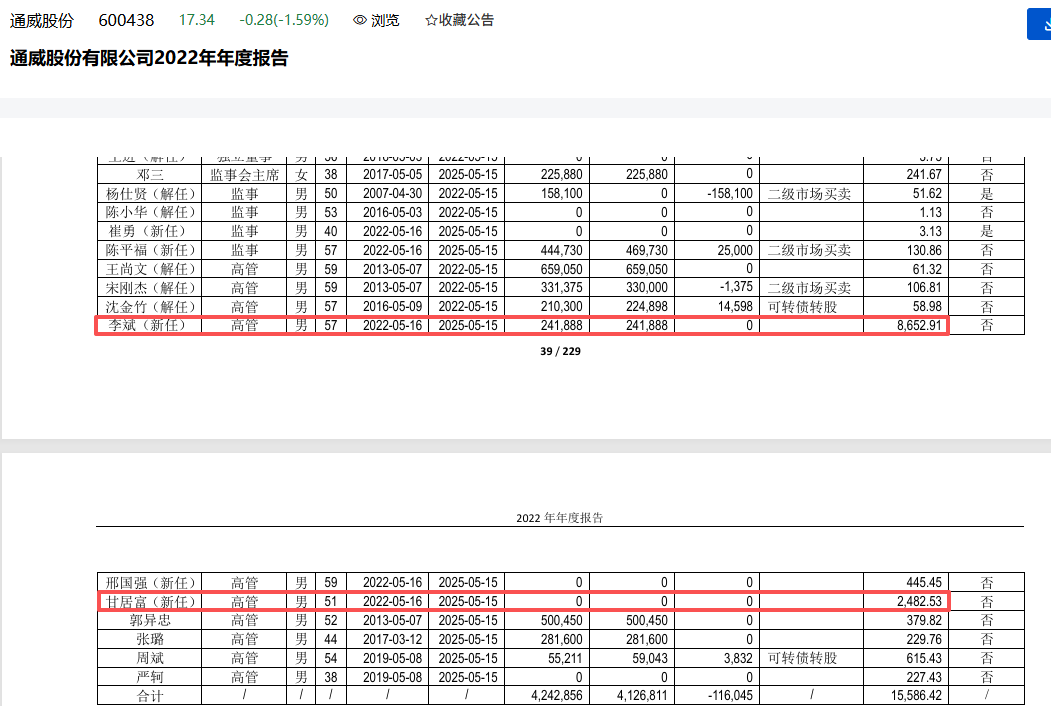This screenshot has width=1051, height=706.
Task: Click the star icon to favorite announcement
Action: click(x=431, y=20)
